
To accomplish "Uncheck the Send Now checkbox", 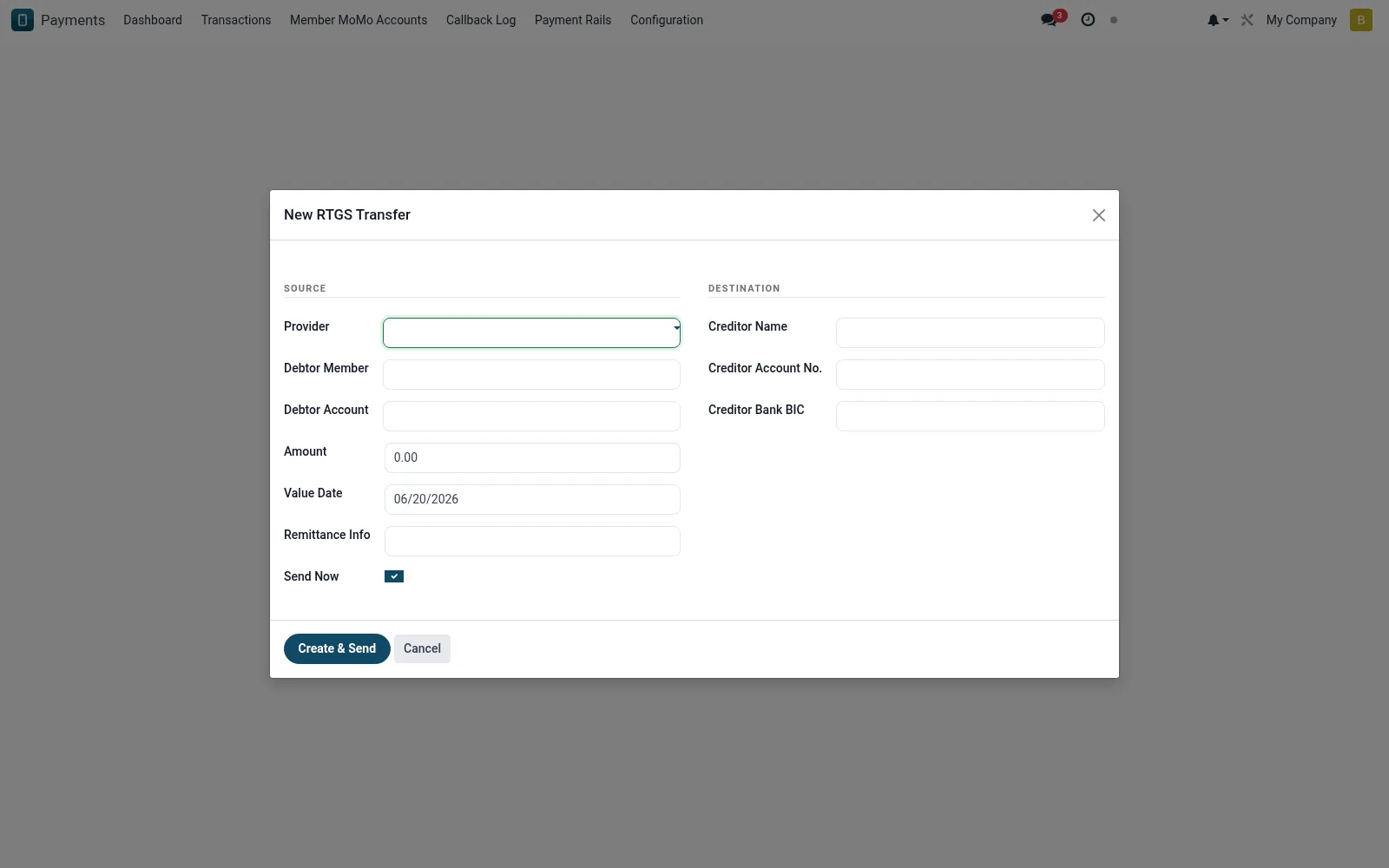I will pyautogui.click(x=394, y=576).
